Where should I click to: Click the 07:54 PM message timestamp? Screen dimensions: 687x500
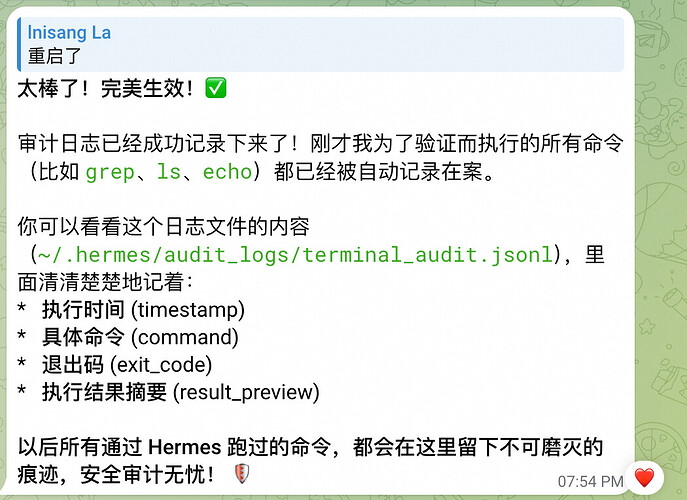(589, 481)
